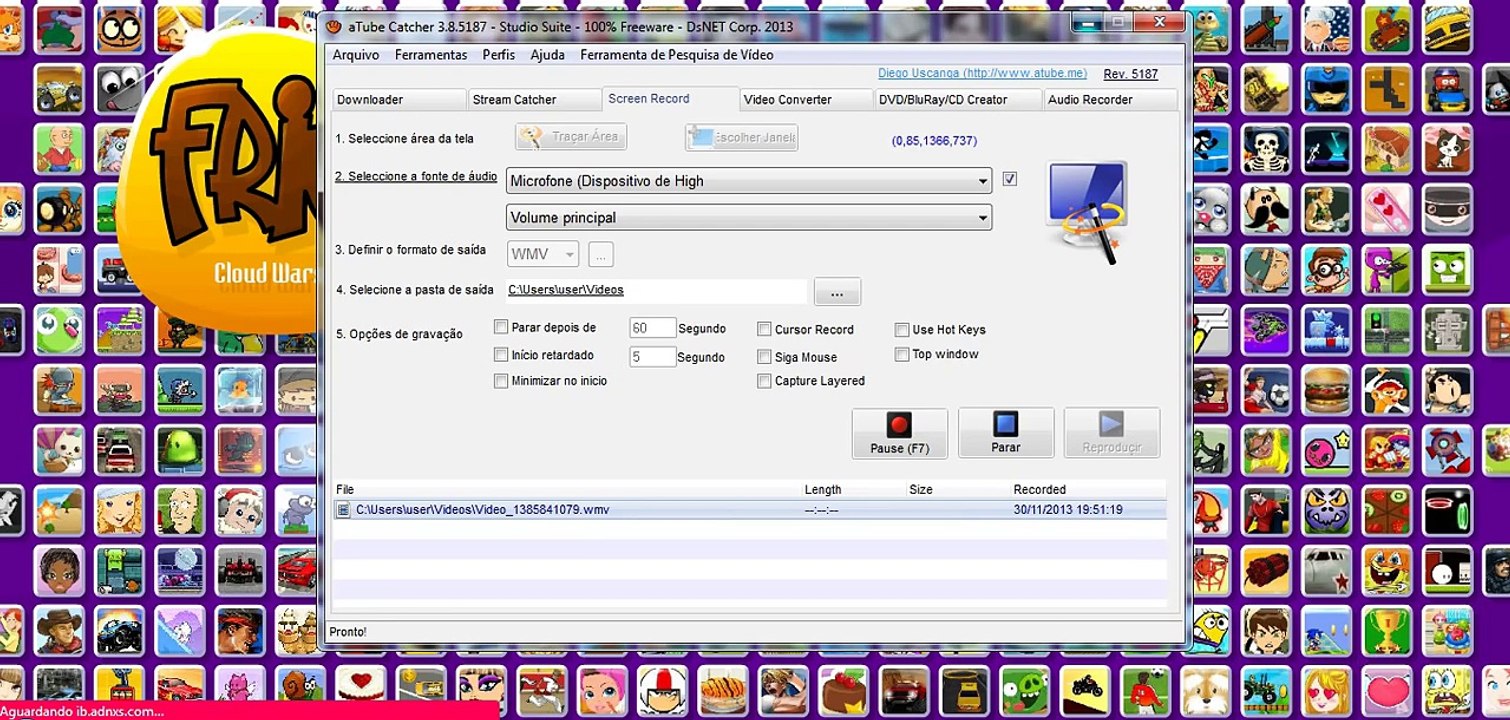1510x720 pixels.
Task: Open the nerd boy with glasses game
Action: point(1328,269)
